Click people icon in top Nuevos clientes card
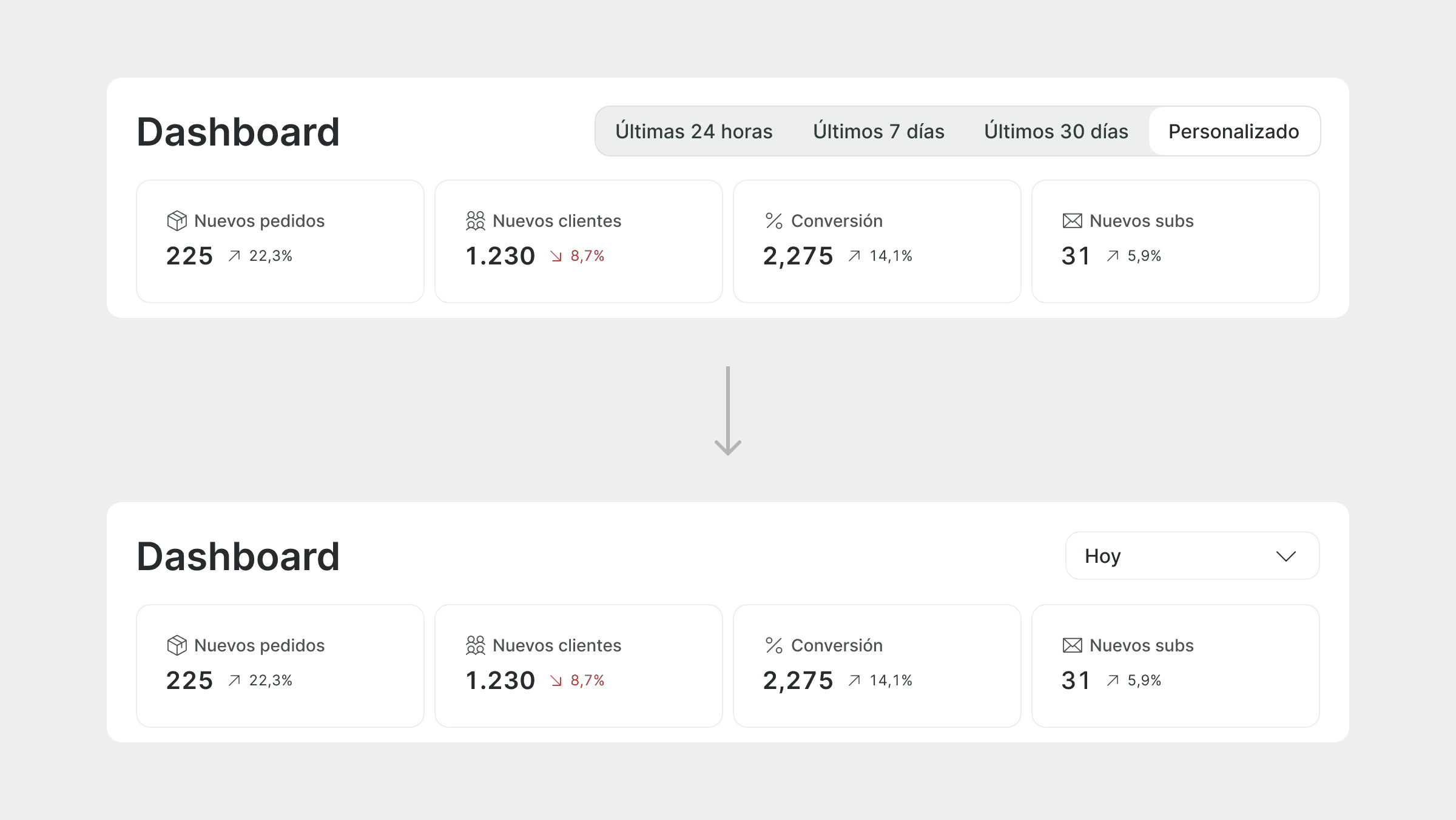 [475, 221]
